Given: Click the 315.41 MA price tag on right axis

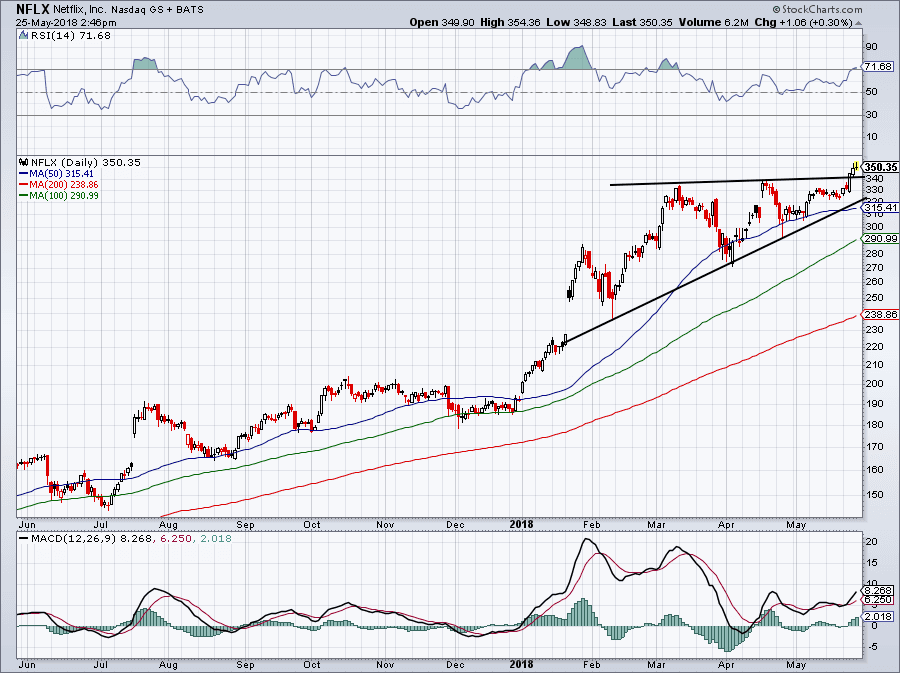Looking at the screenshot, I should click(x=881, y=208).
